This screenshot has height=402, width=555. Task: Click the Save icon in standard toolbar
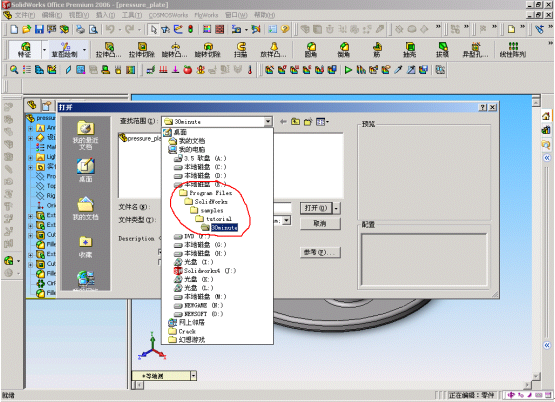(x=39, y=29)
